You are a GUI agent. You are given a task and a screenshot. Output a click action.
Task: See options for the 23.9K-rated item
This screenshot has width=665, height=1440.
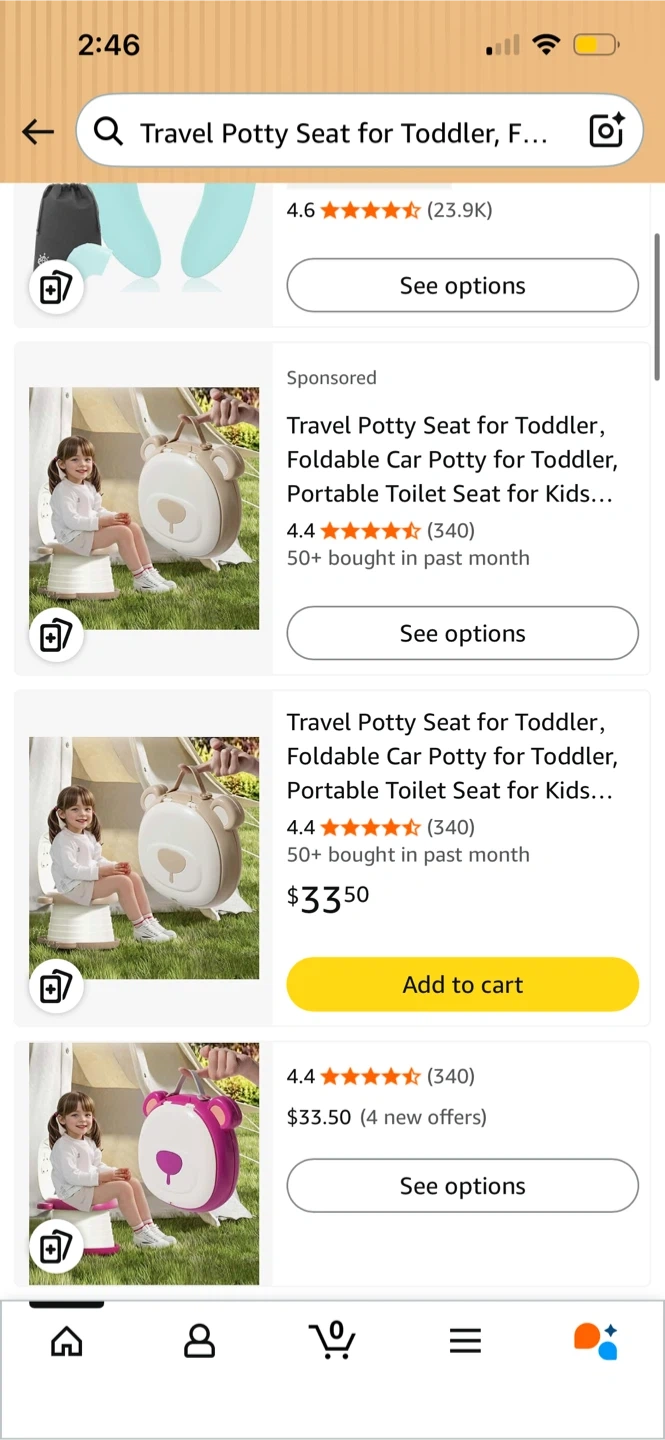pyautogui.click(x=462, y=286)
